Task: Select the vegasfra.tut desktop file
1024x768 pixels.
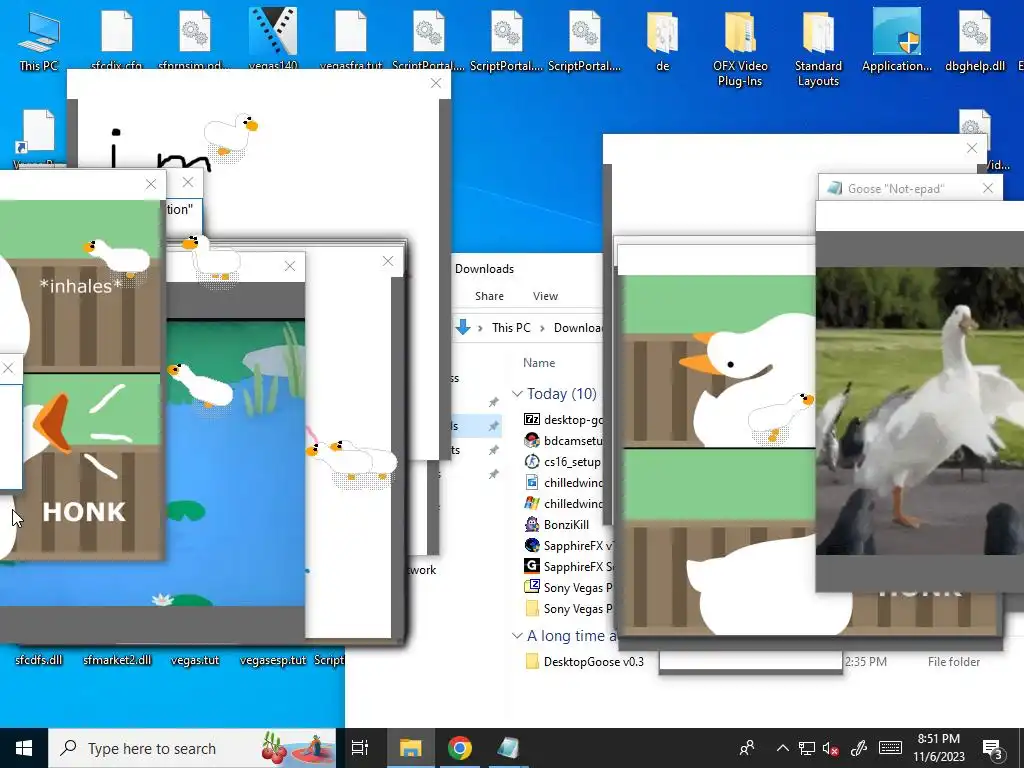Action: (351, 38)
